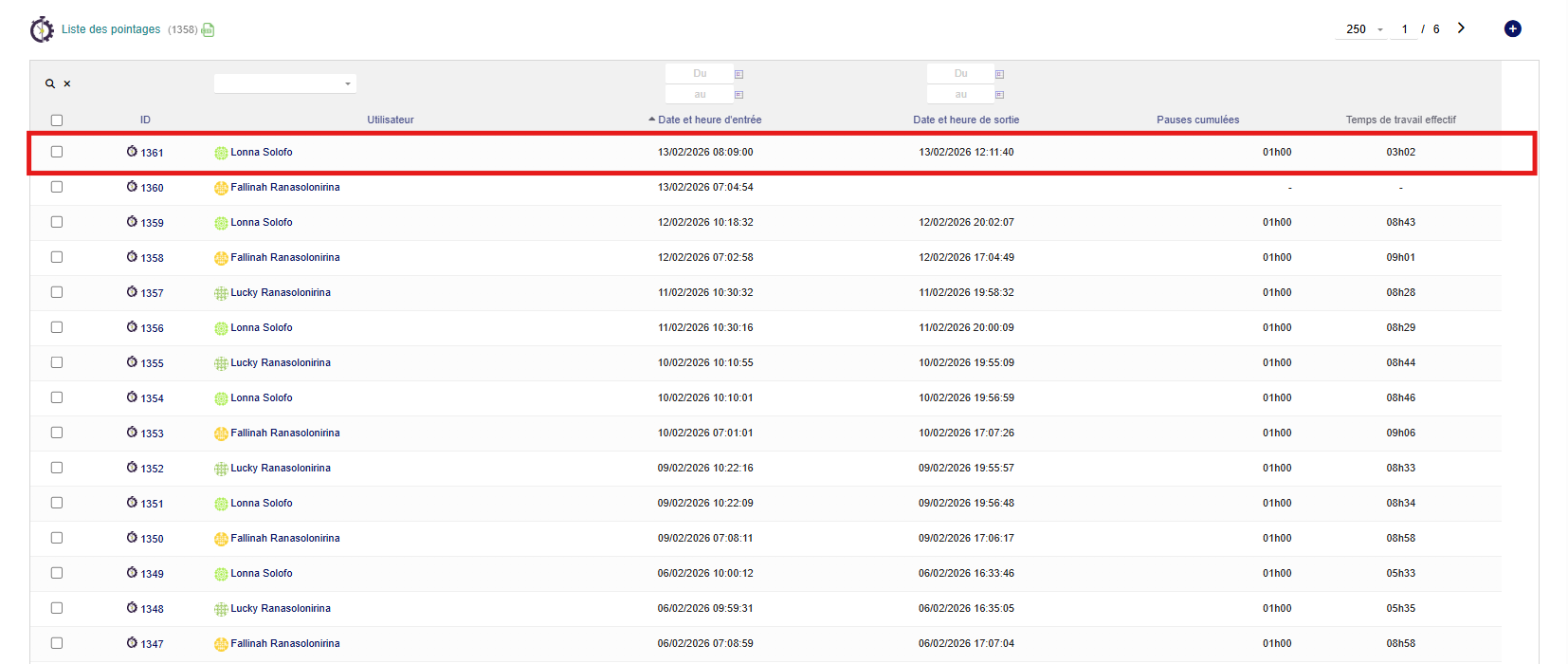Image resolution: width=1568 pixels, height=664 pixels.
Task: Open user Fallinah Ranasolonirina on row 1358
Action: coord(284,258)
